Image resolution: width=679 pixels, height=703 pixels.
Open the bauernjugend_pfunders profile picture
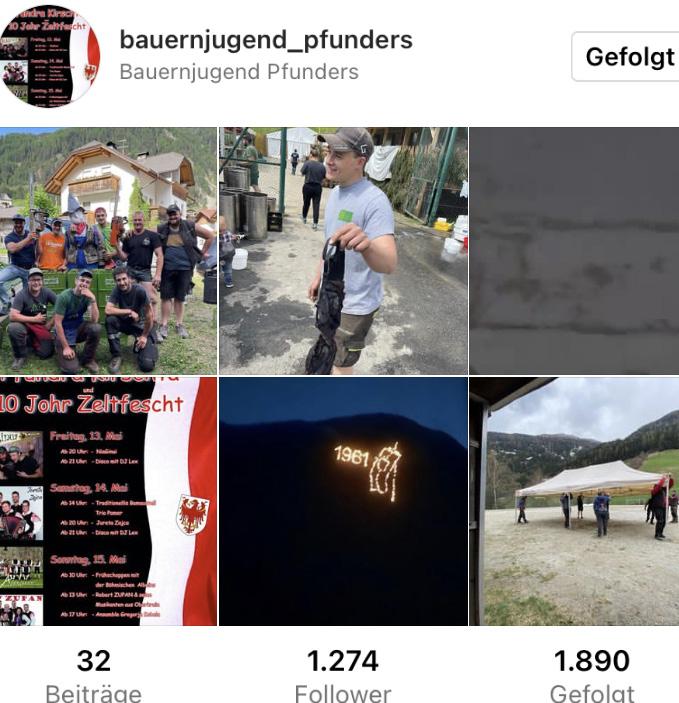click(x=49, y=56)
